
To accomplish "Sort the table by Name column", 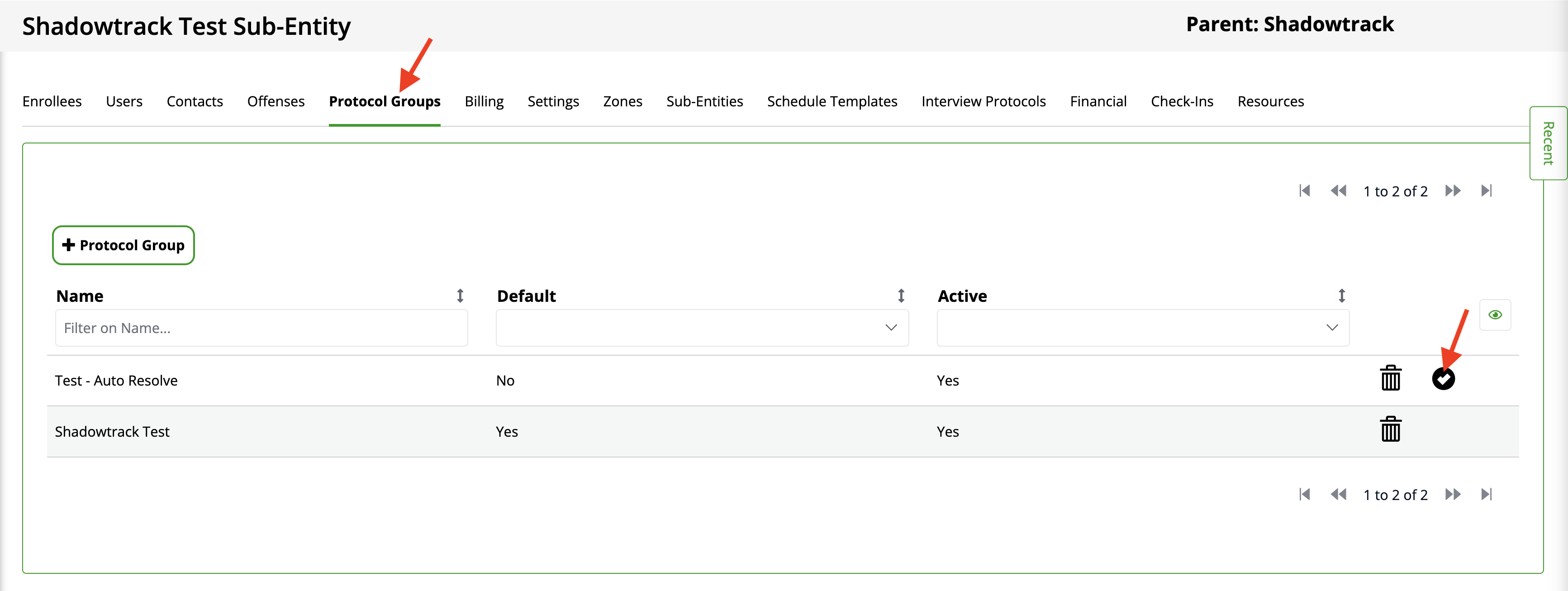I will coord(460,296).
